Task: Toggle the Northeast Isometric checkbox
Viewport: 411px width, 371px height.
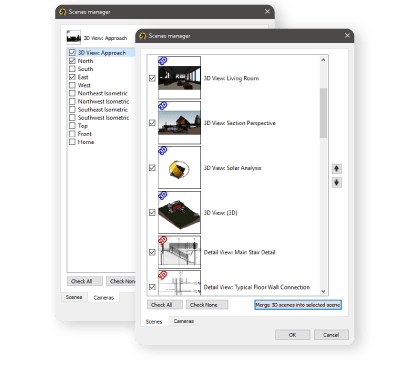Action: coord(72,93)
